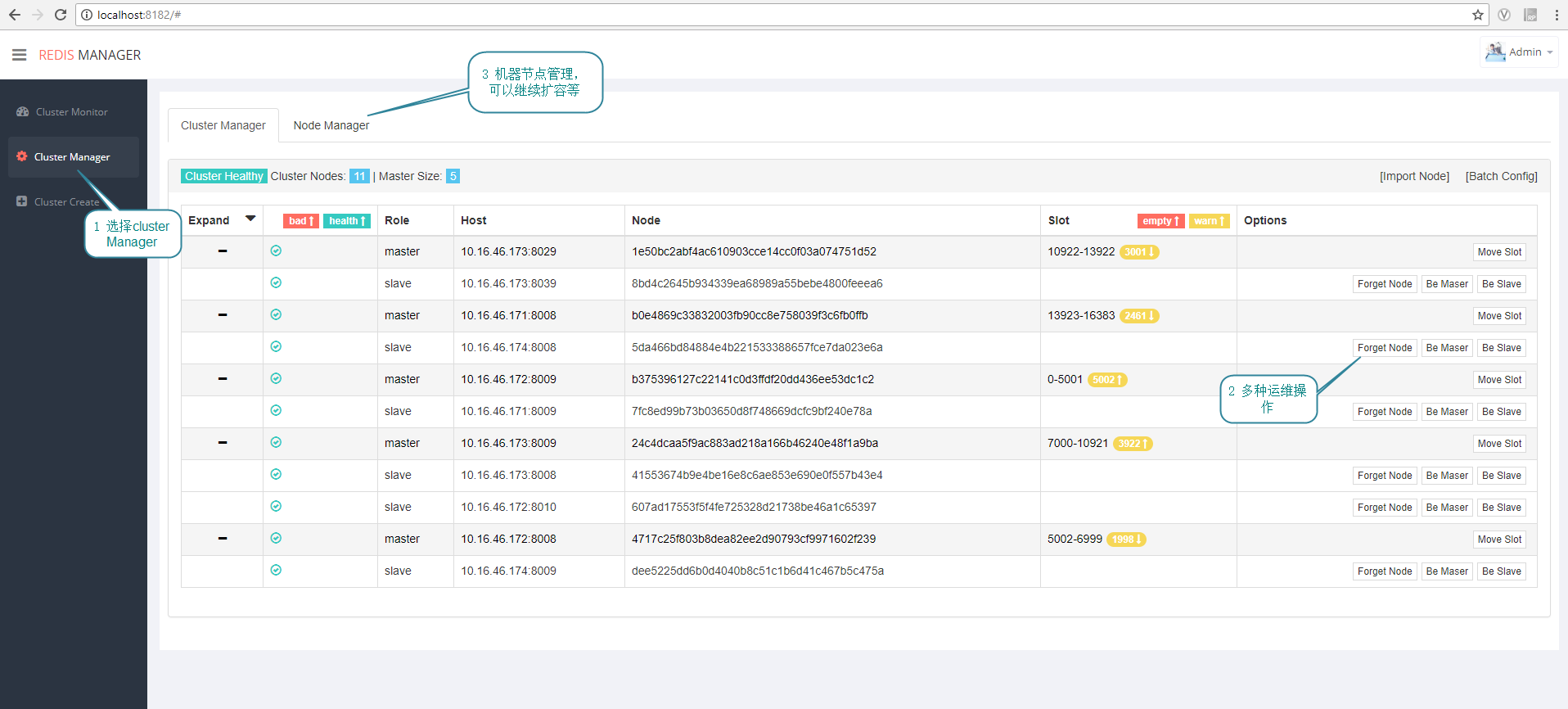The width and height of the screenshot is (1568, 709).
Task: Open the Chrome three-dot menu
Action: (x=1557, y=15)
